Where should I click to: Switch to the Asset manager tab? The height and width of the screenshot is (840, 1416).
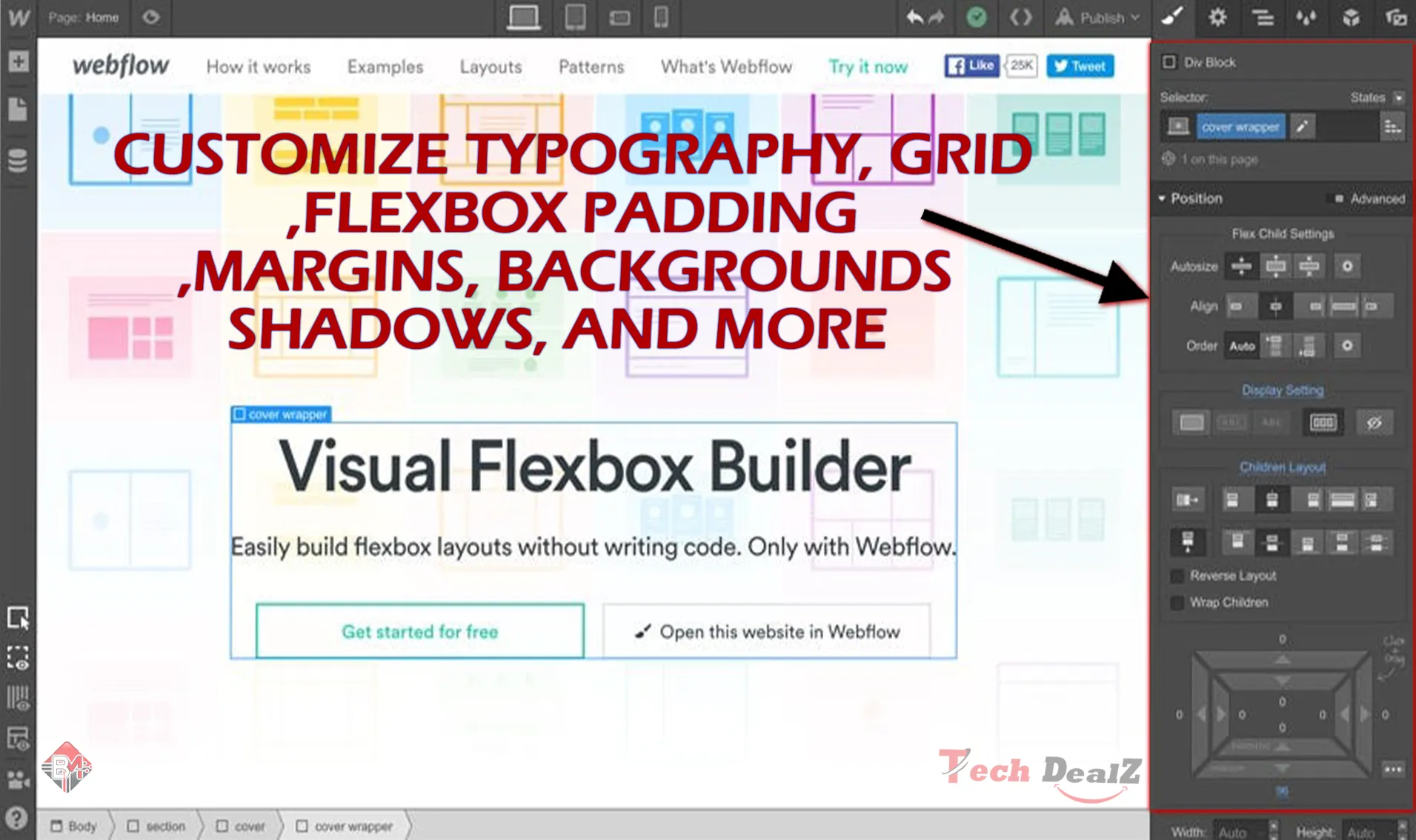(1396, 17)
